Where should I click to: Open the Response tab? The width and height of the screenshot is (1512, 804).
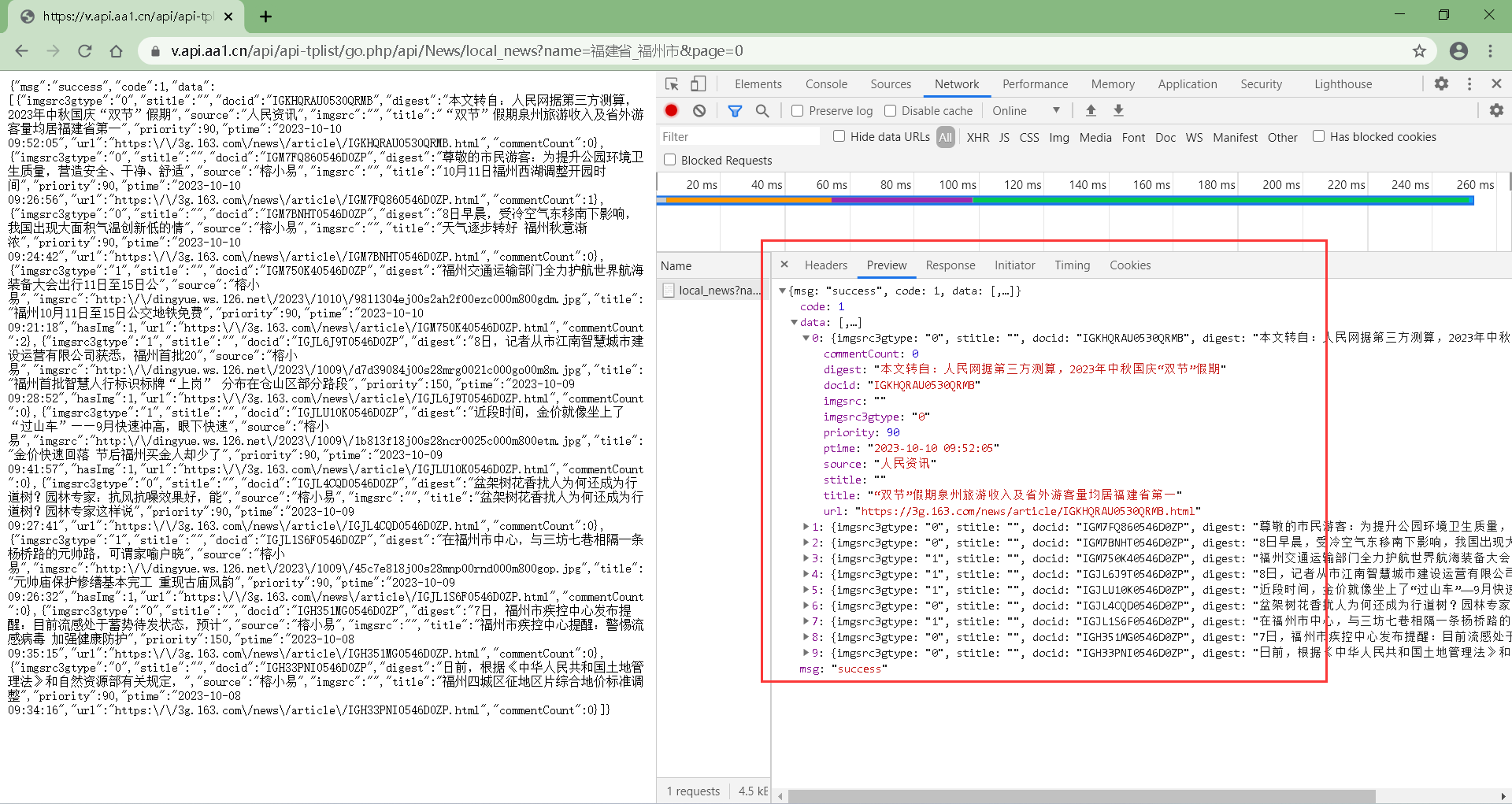[x=950, y=265]
